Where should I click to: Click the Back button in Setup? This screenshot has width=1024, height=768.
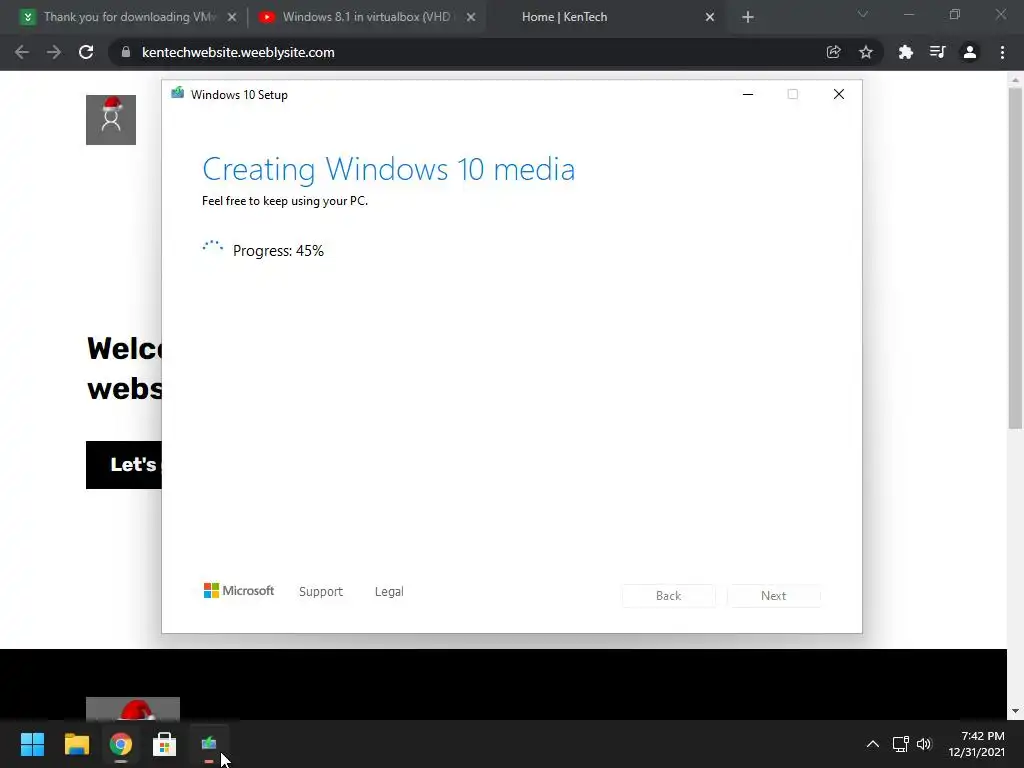click(669, 596)
